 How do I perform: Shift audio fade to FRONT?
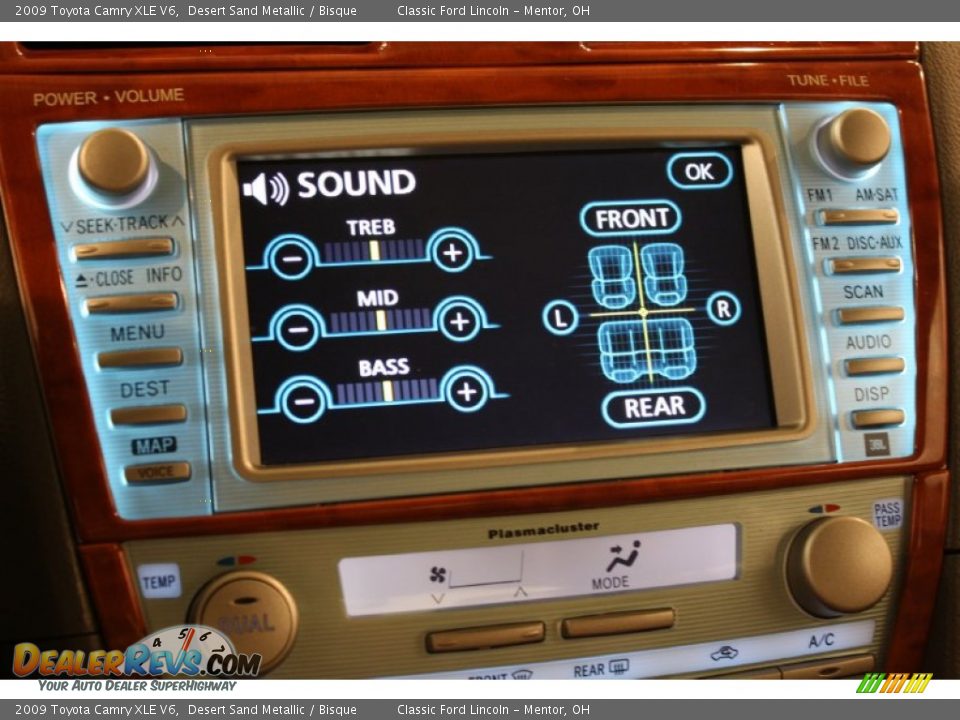pos(631,218)
